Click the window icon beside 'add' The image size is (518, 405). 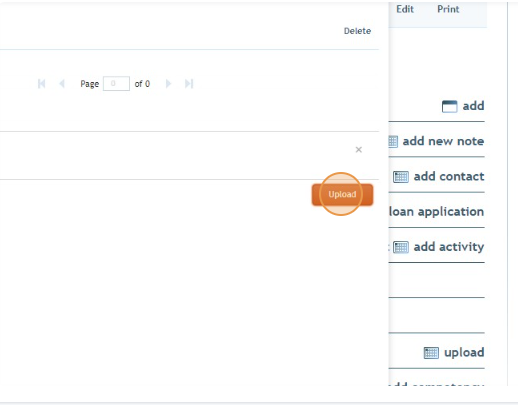coord(449,106)
